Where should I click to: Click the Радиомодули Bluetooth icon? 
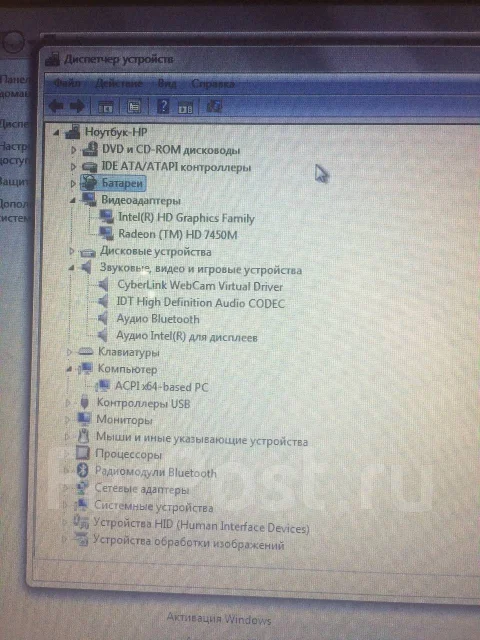click(x=82, y=471)
